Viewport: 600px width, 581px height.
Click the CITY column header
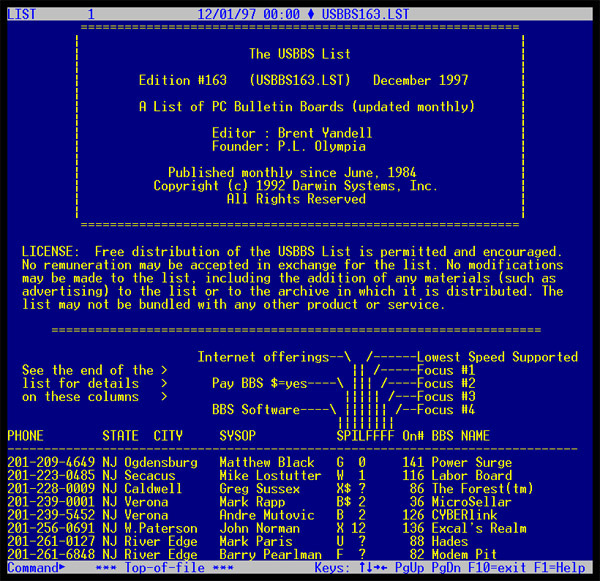pos(168,436)
